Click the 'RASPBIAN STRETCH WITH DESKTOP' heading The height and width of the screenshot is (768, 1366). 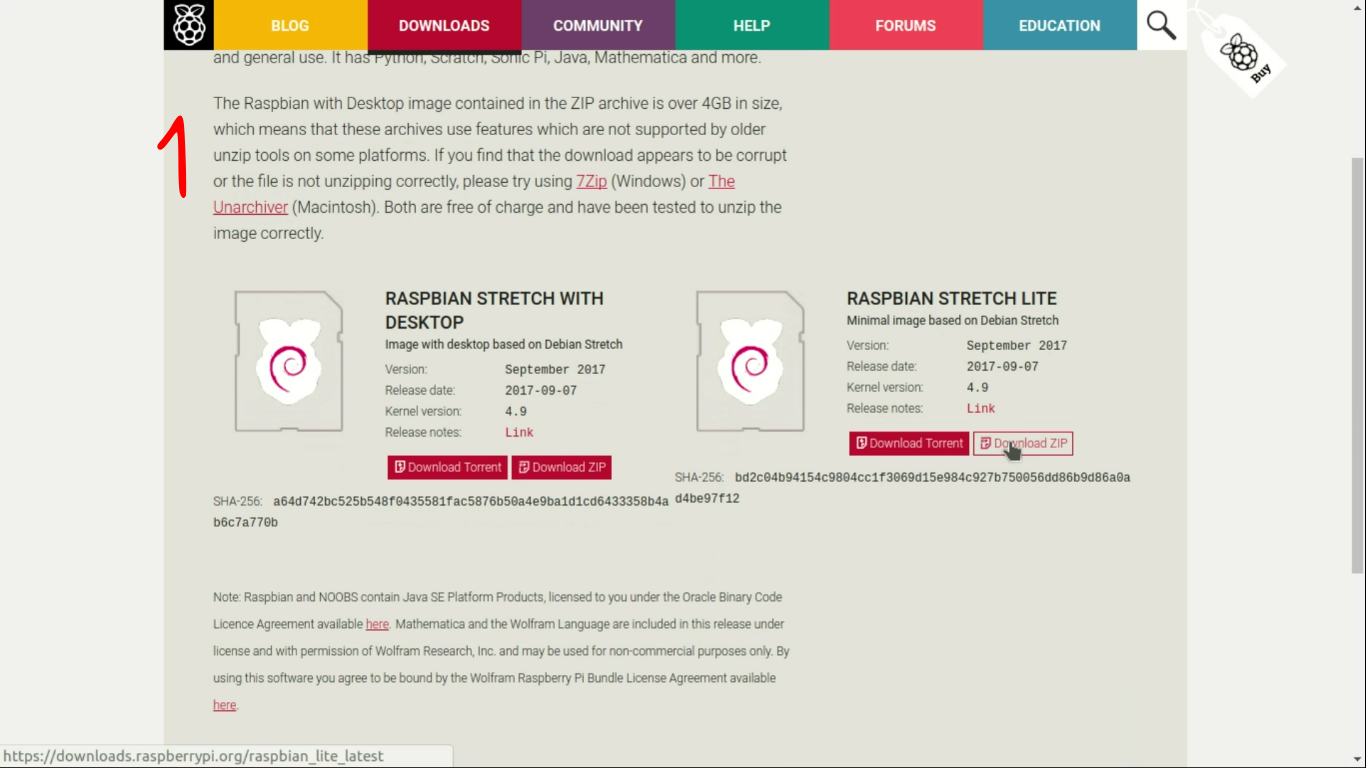pos(494,310)
